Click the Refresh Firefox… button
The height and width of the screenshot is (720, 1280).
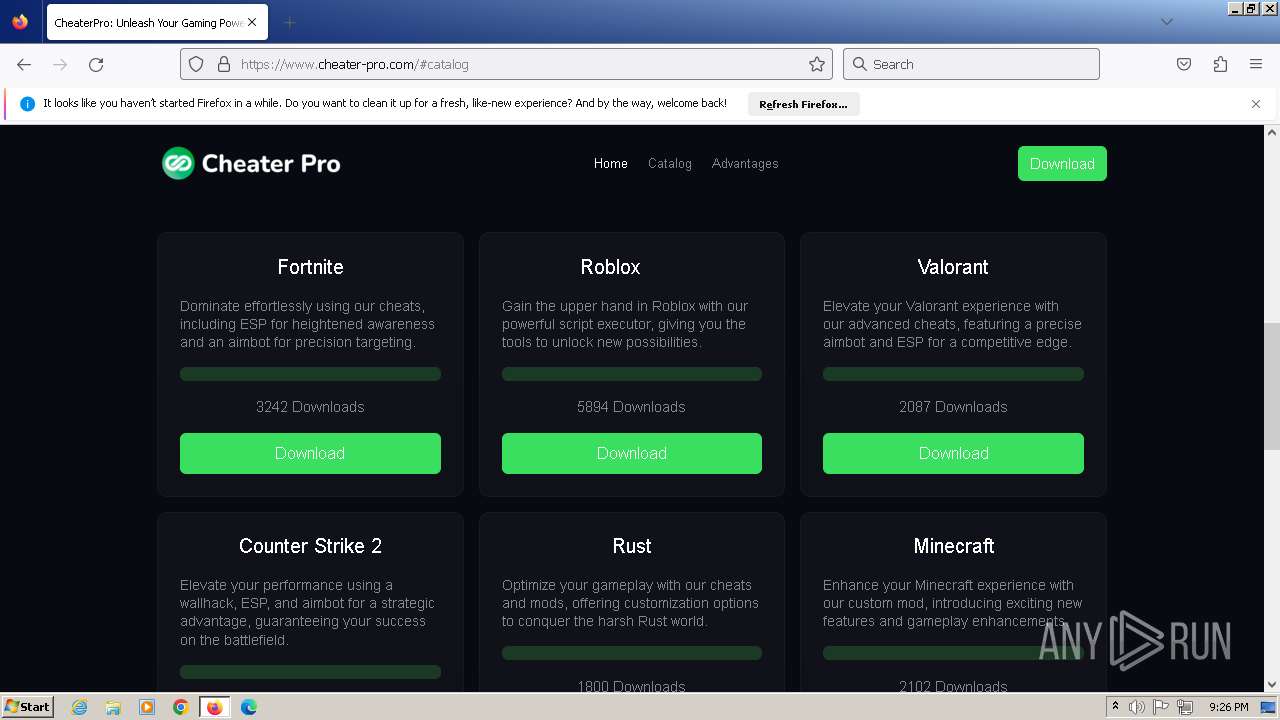click(803, 104)
